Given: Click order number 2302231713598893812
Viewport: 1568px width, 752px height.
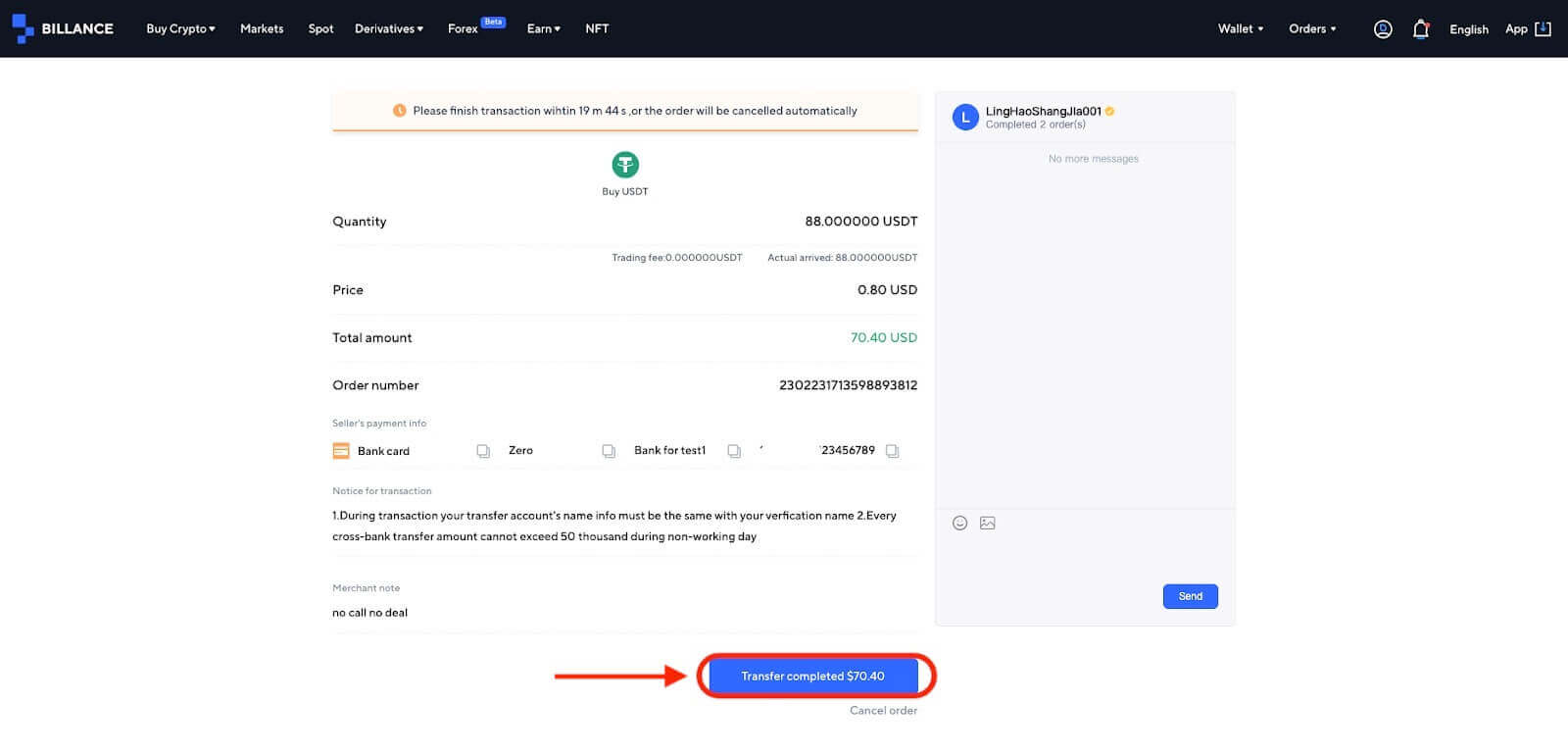Looking at the screenshot, I should pos(848,385).
